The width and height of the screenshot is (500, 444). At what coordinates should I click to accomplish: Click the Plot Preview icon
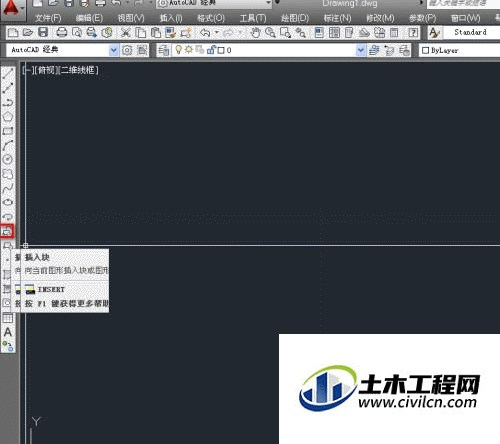pos(77,33)
